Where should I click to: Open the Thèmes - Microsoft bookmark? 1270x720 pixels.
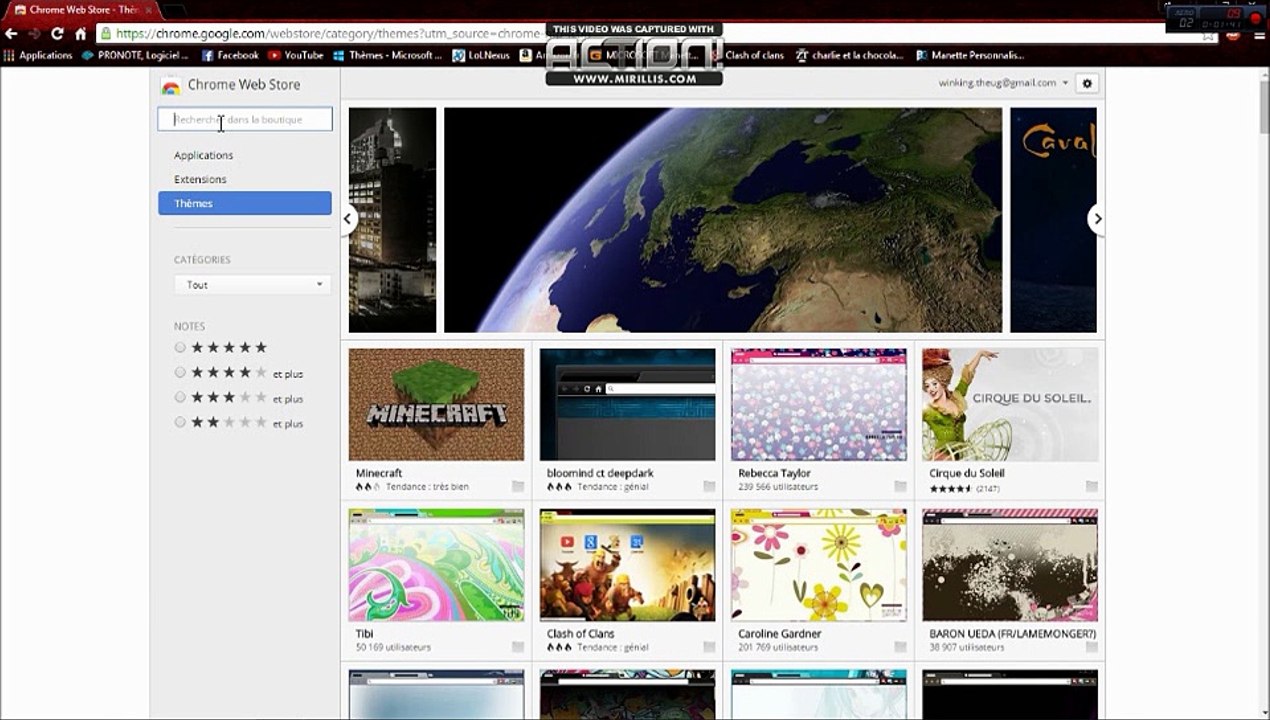(387, 55)
